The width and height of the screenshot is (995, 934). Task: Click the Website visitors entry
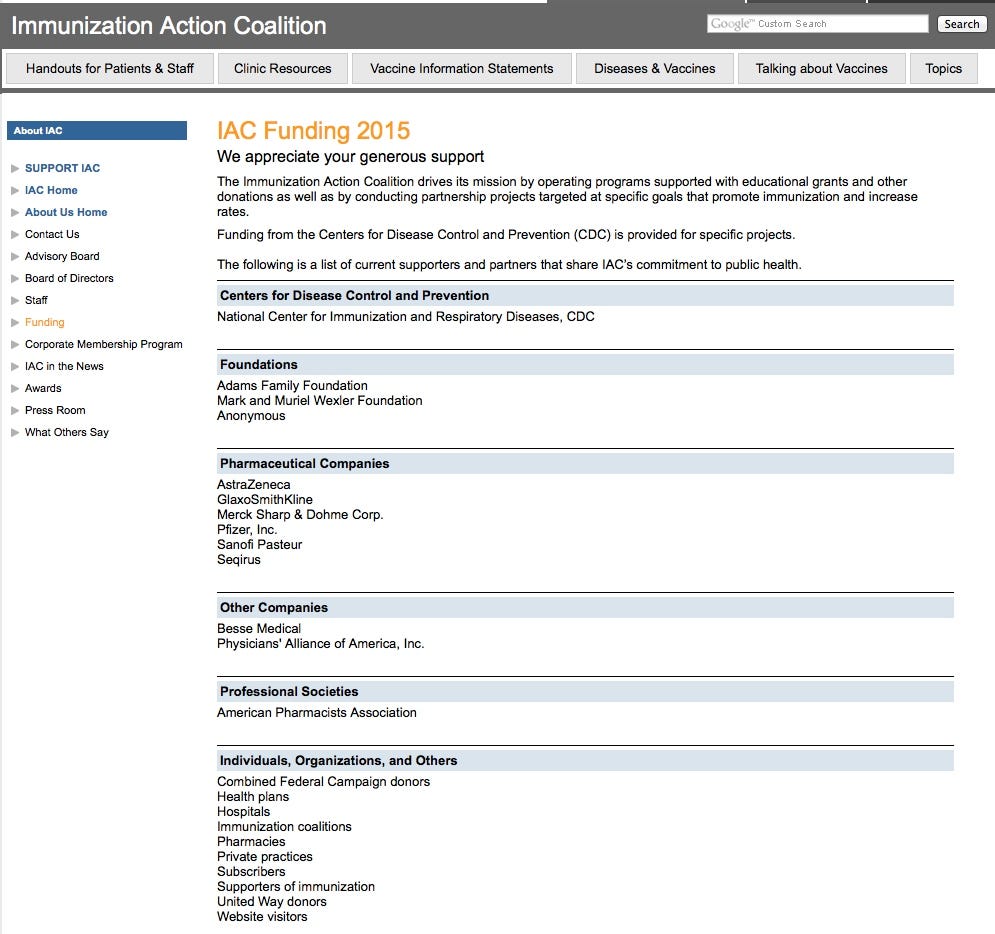262,917
